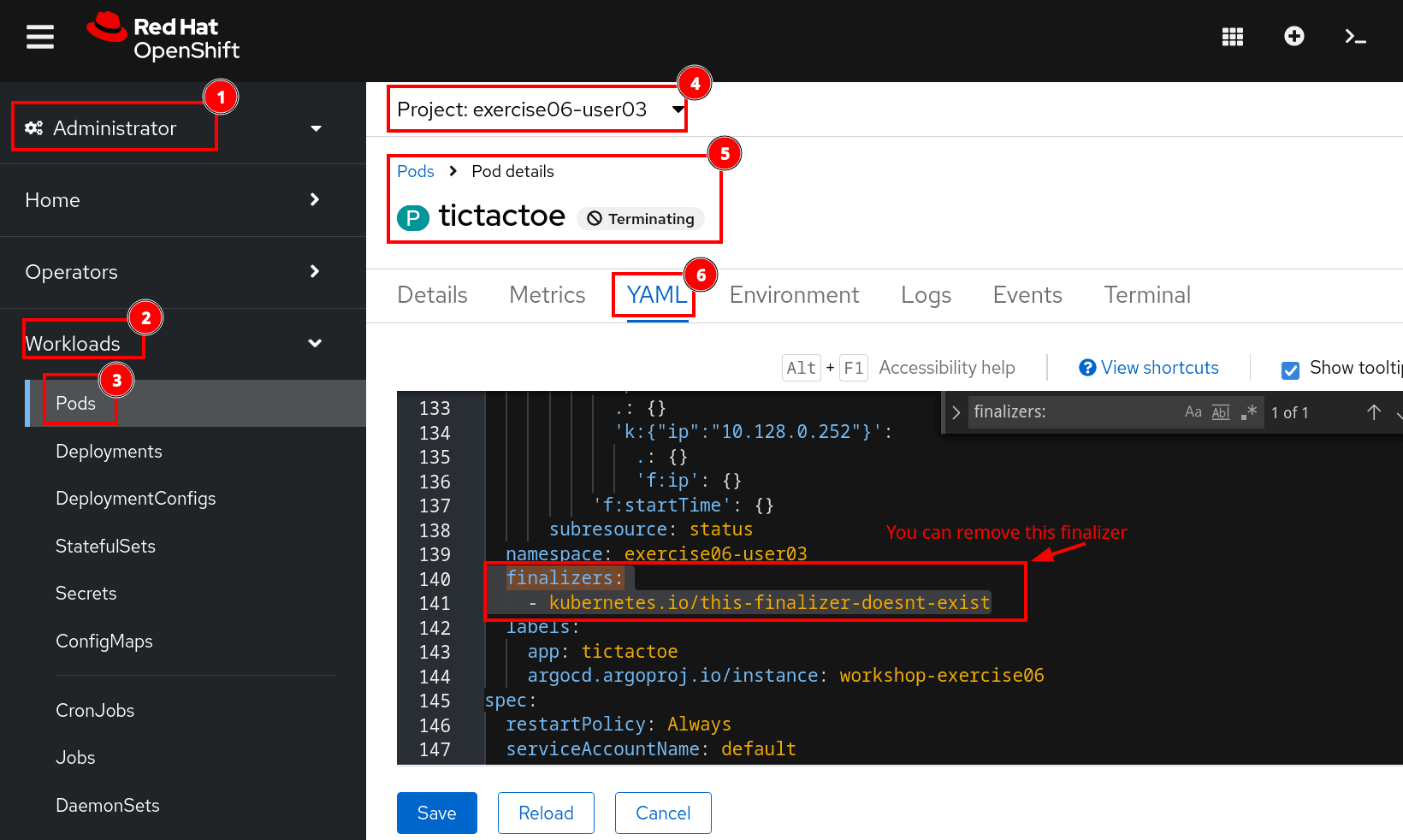Open the application launcher grid
Viewport: 1403px width, 840px height.
pyautogui.click(x=1232, y=37)
